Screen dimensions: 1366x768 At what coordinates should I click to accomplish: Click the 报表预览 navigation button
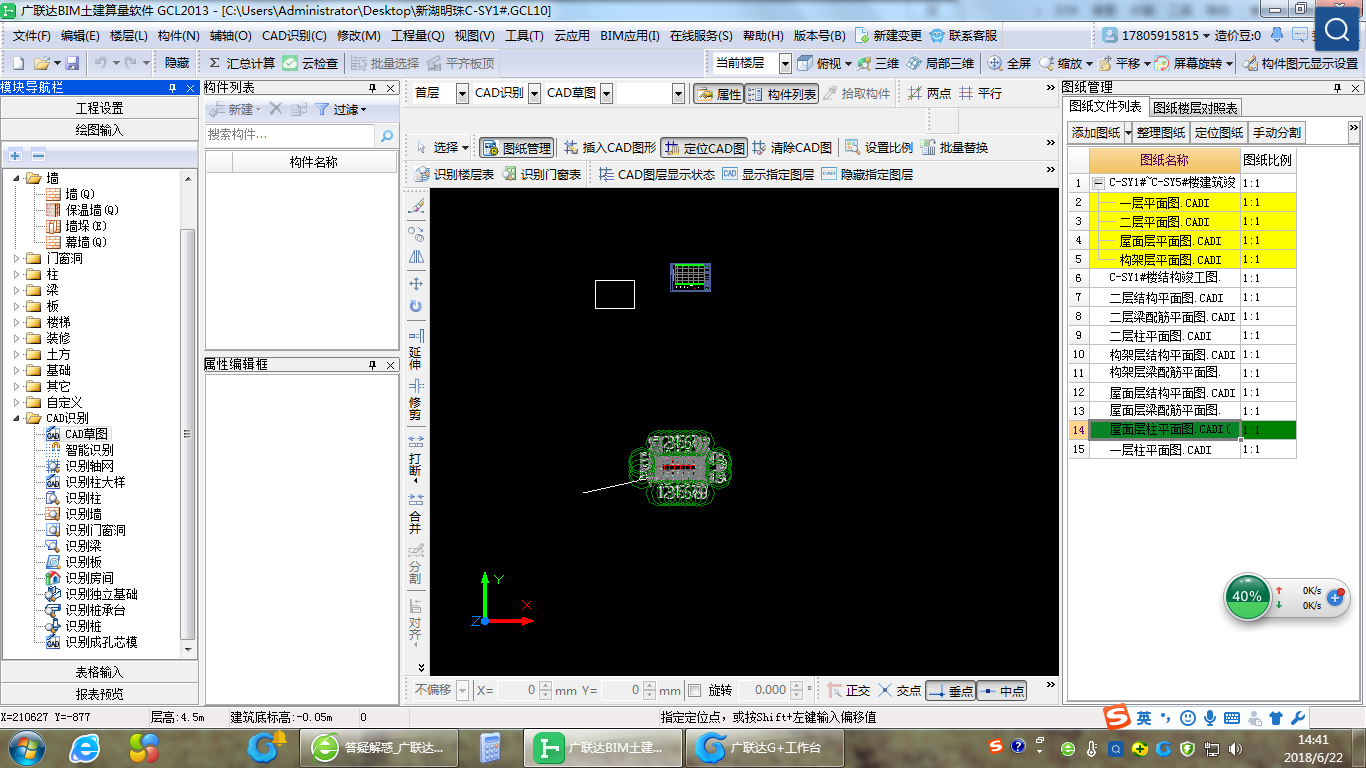99,694
